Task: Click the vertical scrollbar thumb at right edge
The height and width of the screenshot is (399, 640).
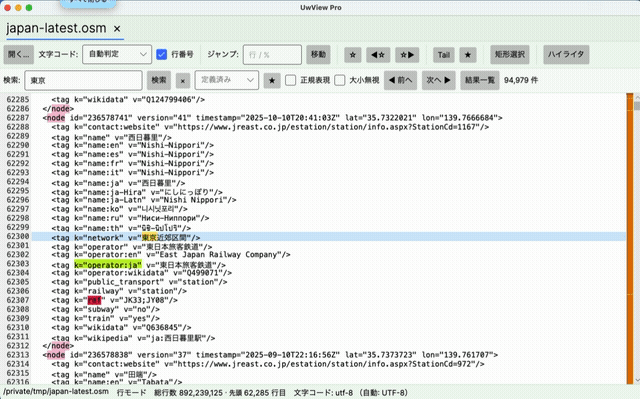Action: point(637,106)
